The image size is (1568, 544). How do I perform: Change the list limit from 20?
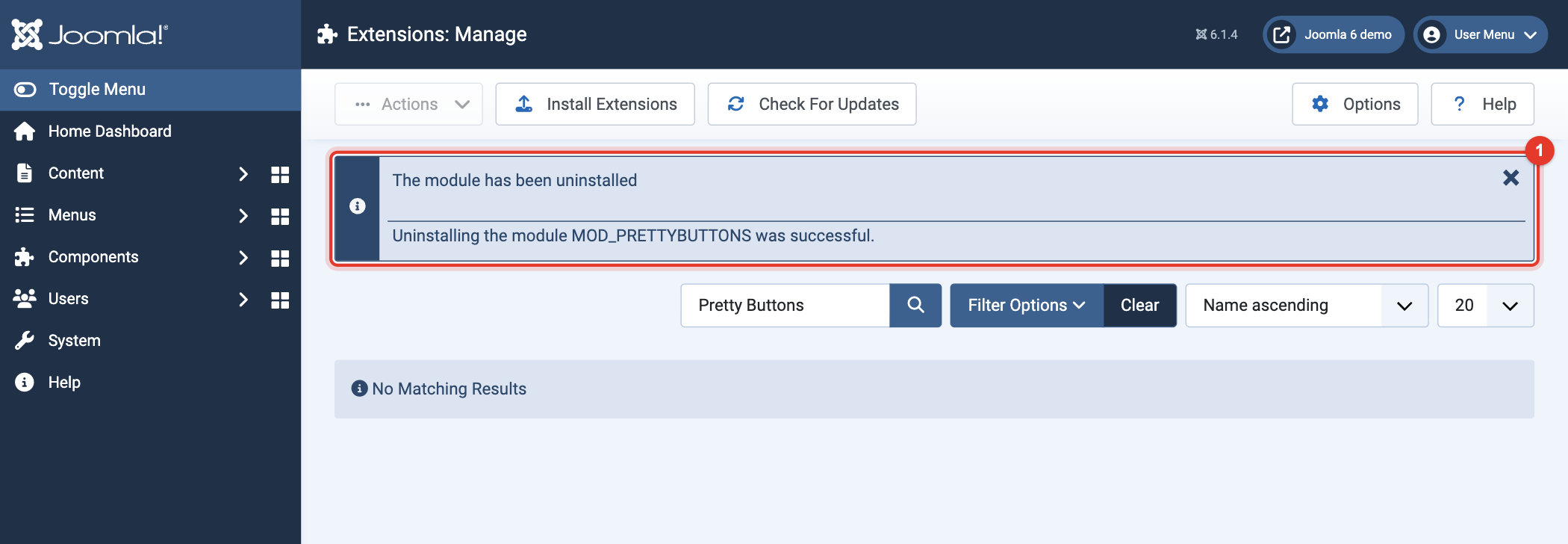[x=1485, y=305]
